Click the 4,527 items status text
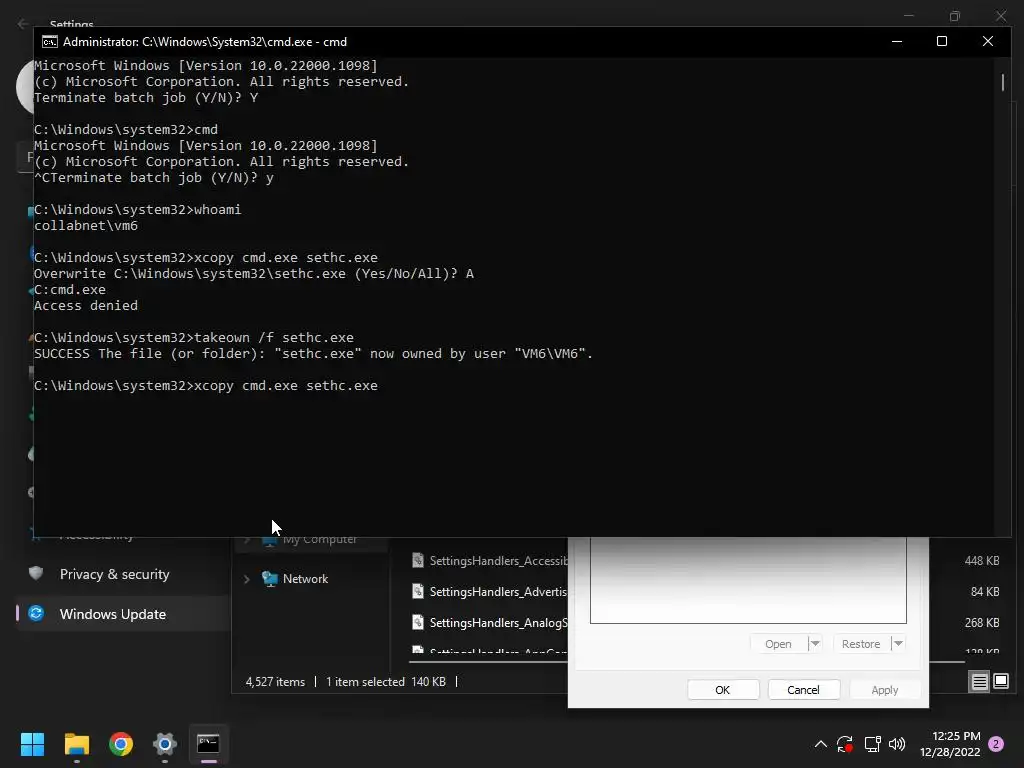 point(275,682)
